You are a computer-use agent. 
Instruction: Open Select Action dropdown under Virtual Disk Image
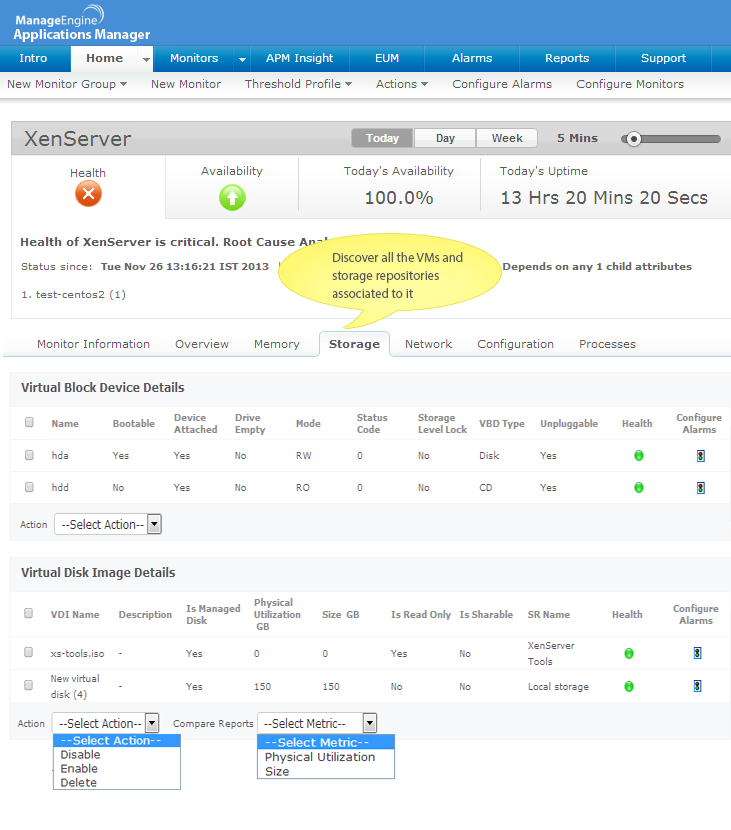point(105,723)
